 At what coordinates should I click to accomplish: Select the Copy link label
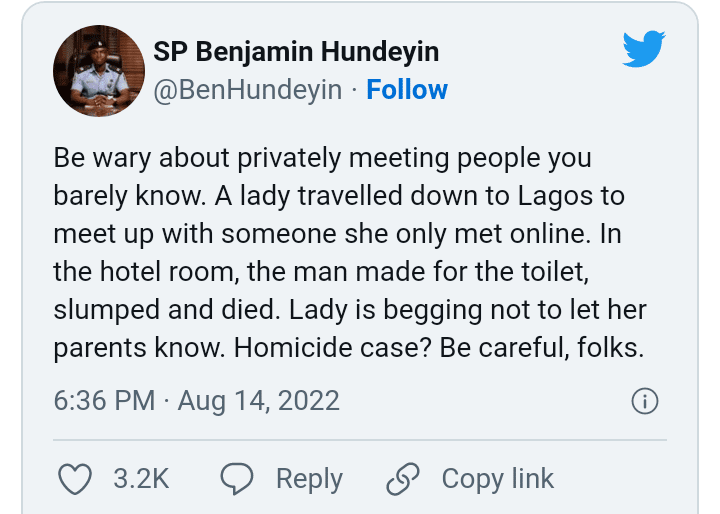497,479
